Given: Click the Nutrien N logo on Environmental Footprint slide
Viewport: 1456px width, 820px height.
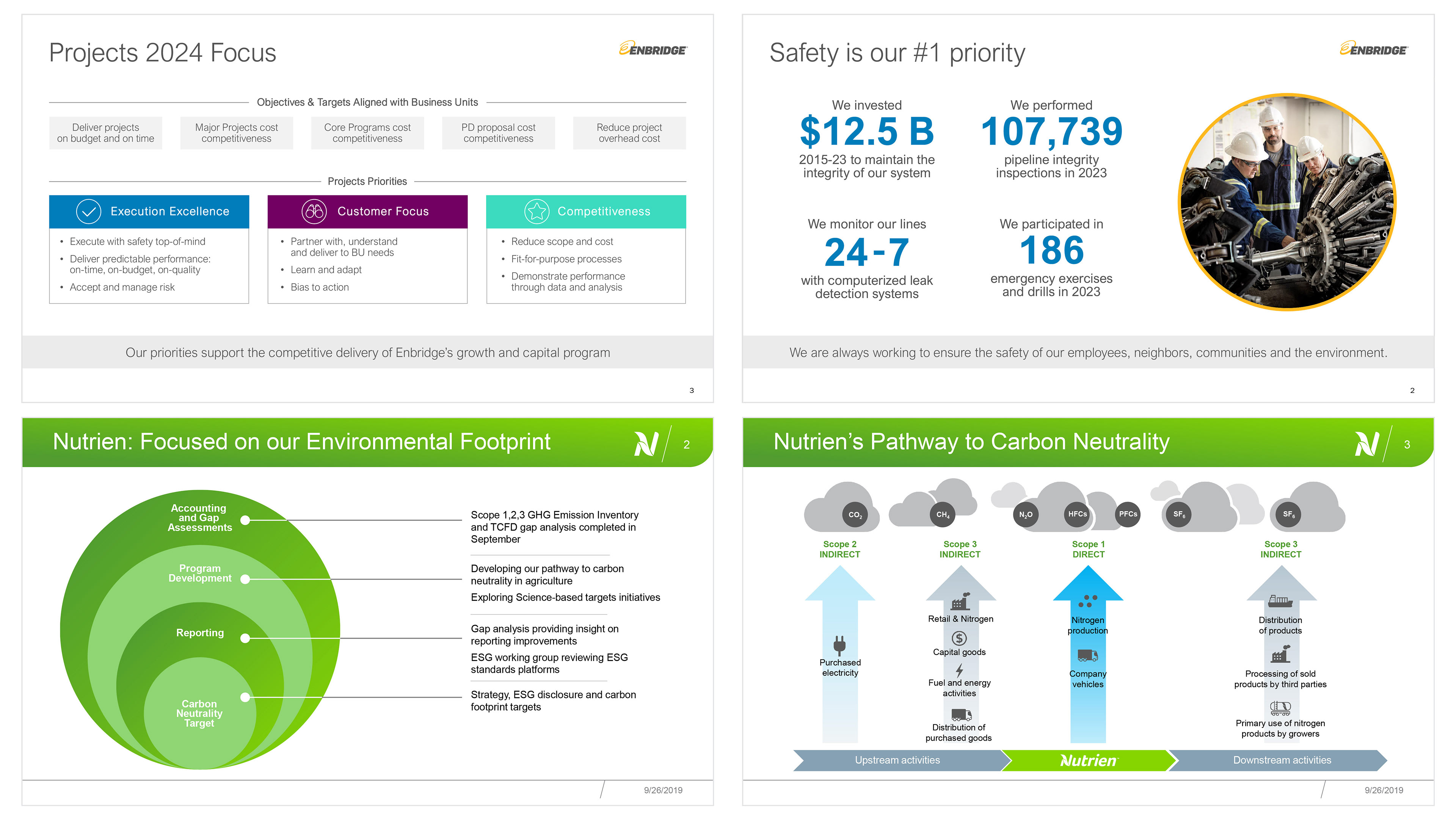Looking at the screenshot, I should point(646,444).
